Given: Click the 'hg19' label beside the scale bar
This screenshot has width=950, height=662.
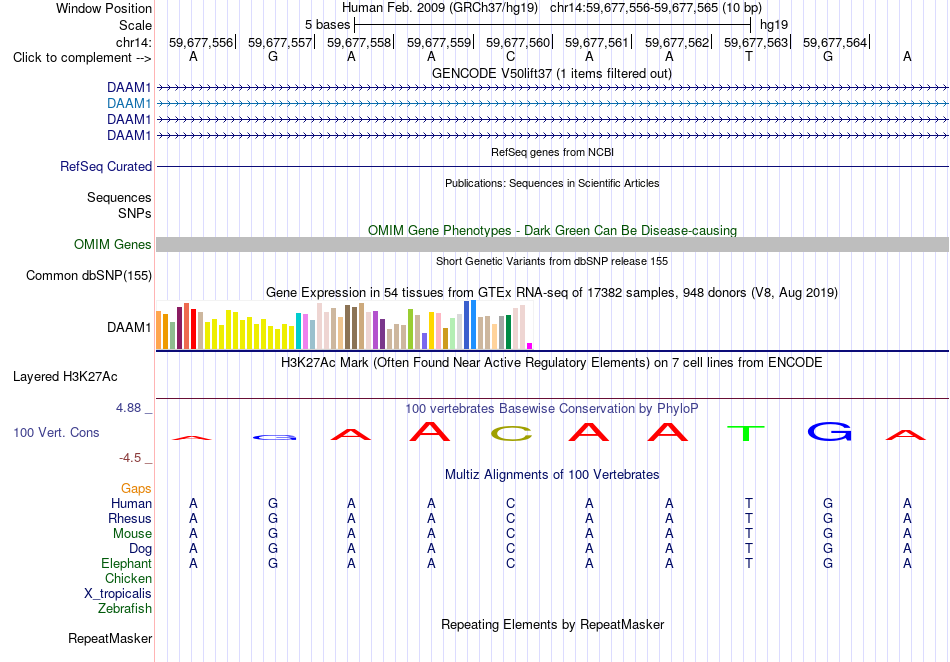Looking at the screenshot, I should 774,25.
